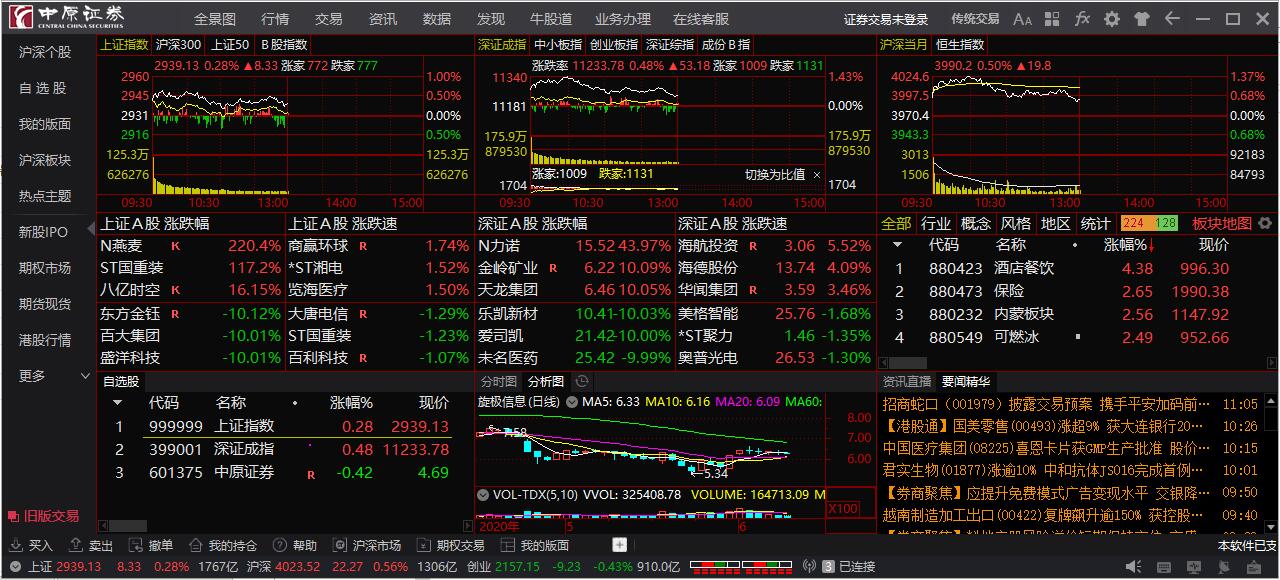Select 全景图 menu tab
The width and height of the screenshot is (1280, 580).
(x=215, y=19)
